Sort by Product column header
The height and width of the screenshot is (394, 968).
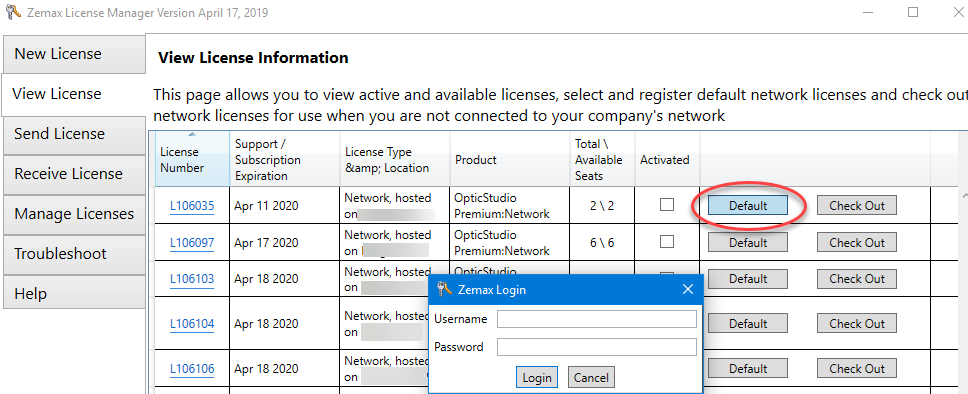coord(510,159)
